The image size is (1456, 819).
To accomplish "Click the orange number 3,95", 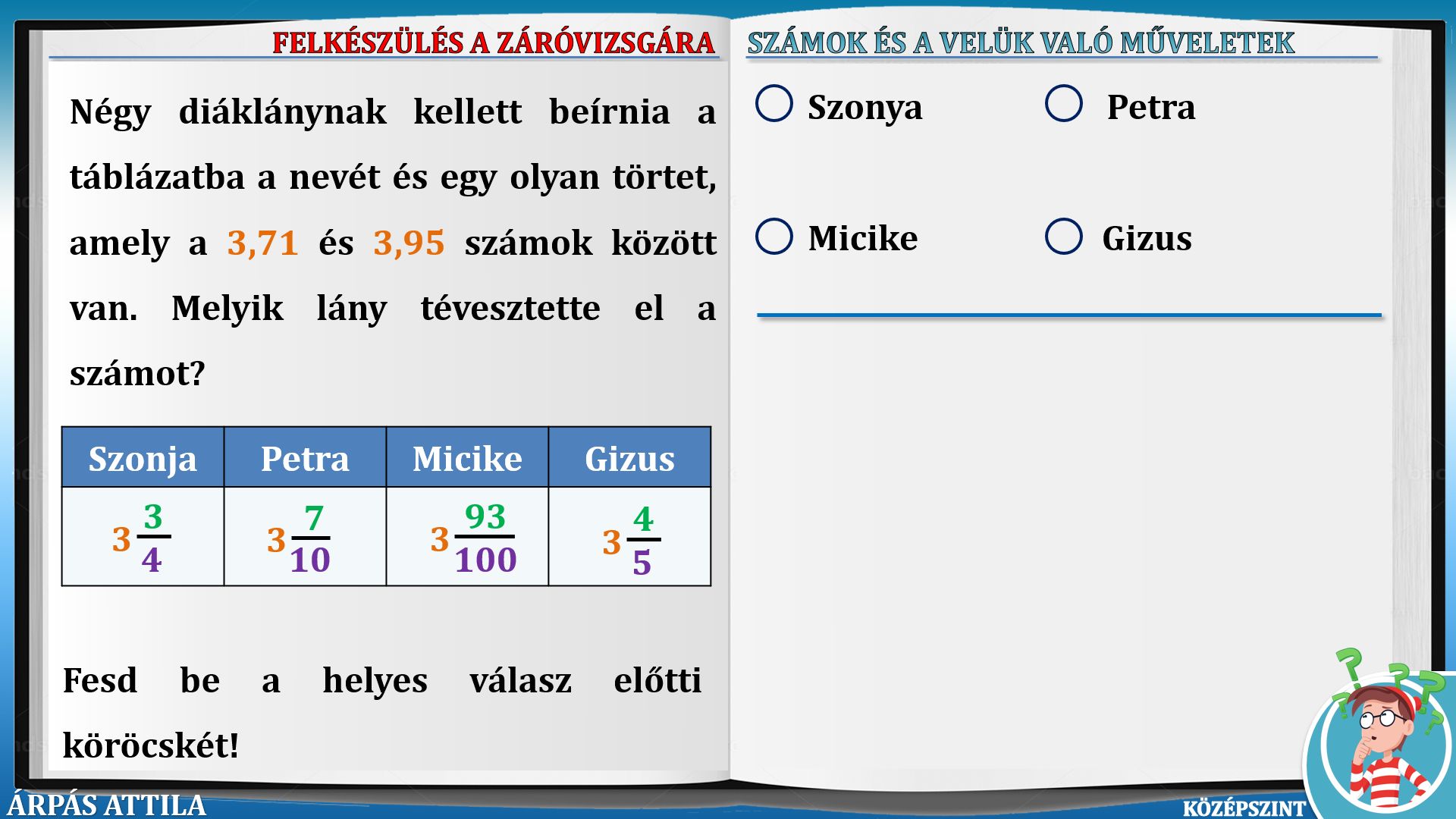I will (x=409, y=243).
